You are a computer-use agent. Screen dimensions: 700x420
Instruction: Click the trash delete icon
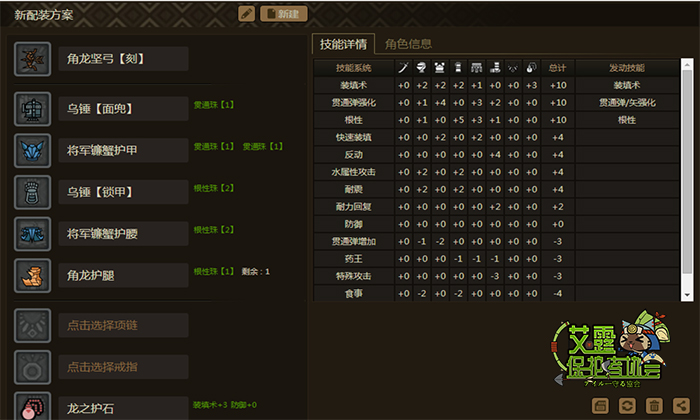654,406
